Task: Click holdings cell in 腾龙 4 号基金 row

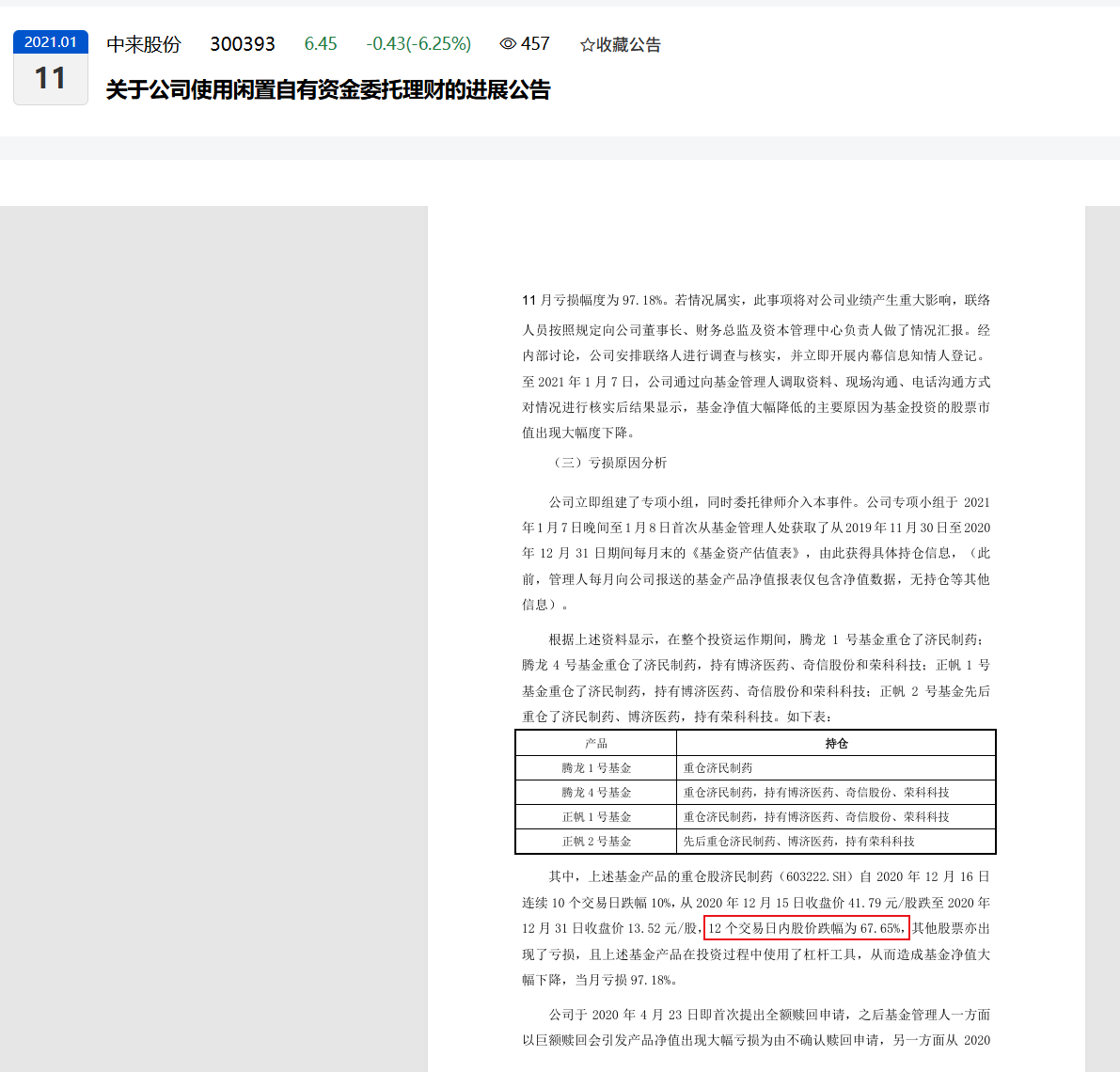Action: point(836,793)
